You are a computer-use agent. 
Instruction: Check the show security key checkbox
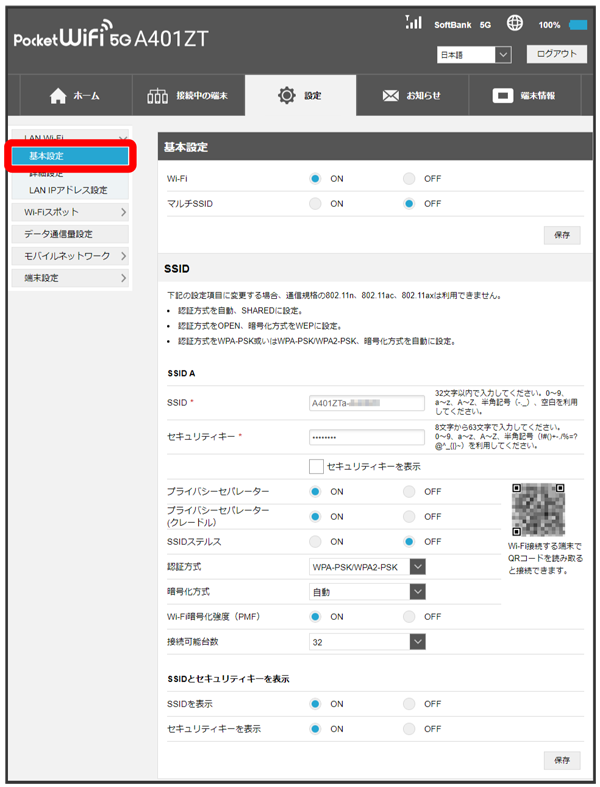pos(316,466)
